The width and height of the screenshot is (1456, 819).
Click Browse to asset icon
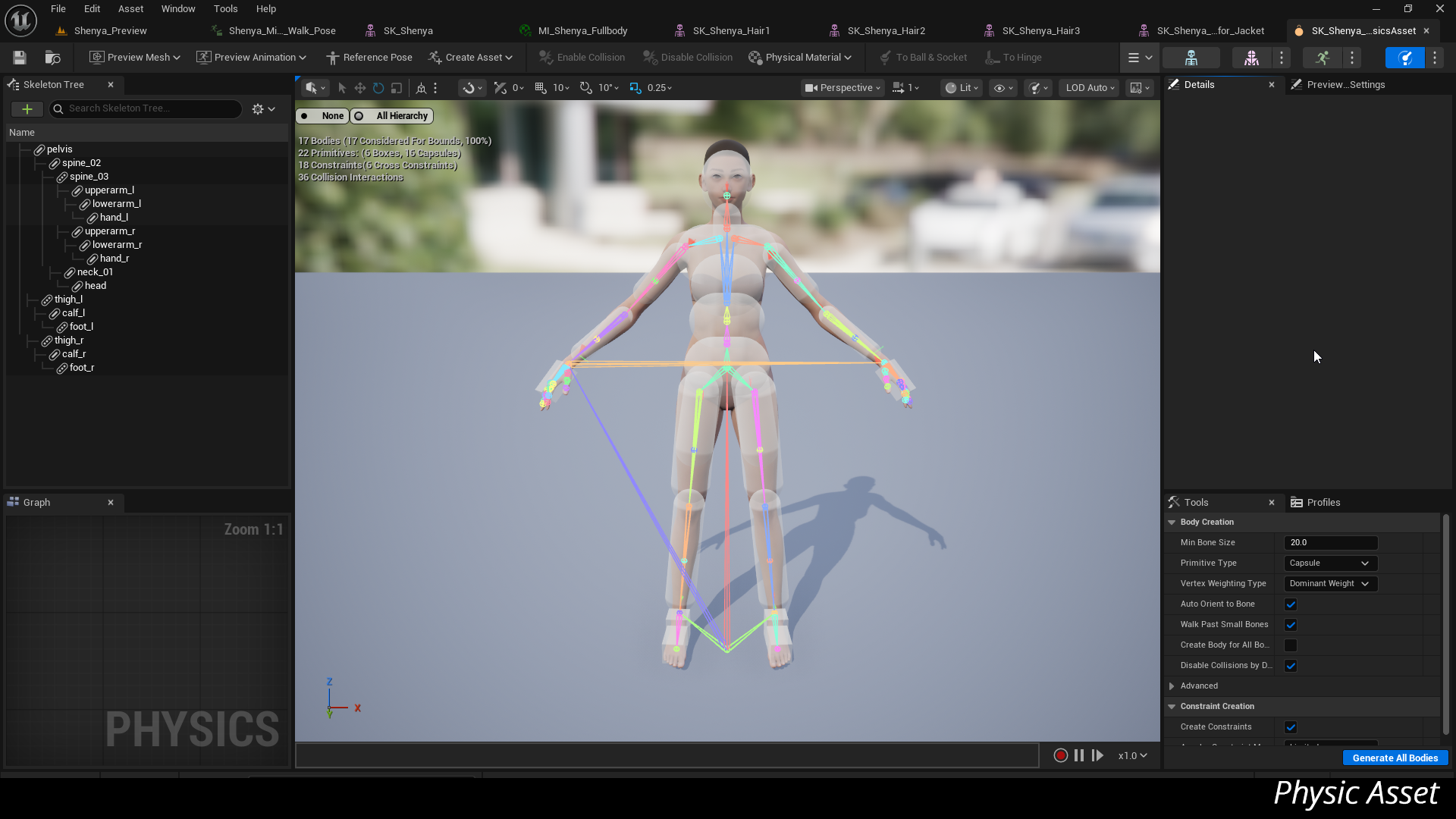pyautogui.click(x=52, y=58)
